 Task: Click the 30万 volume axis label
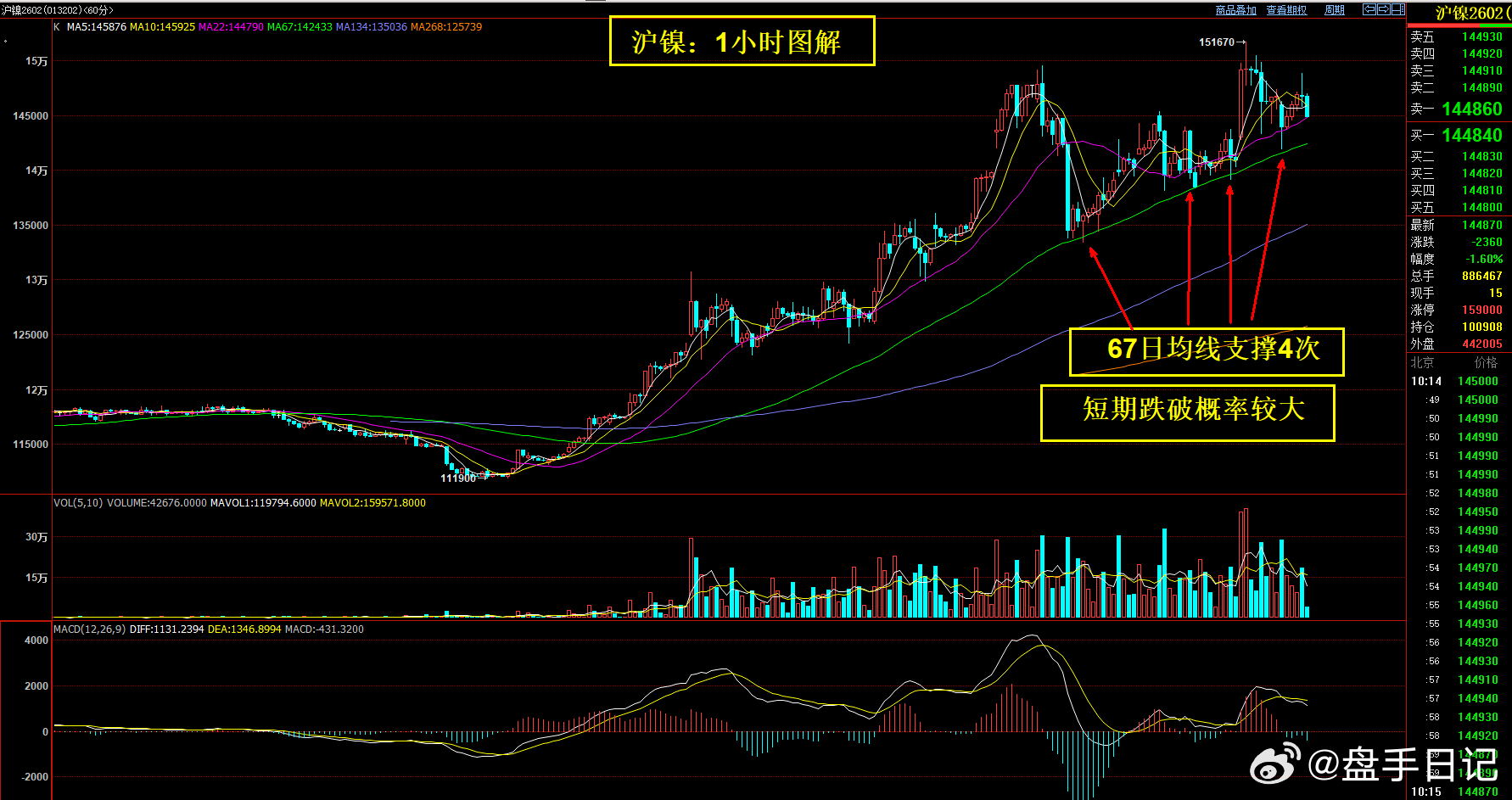[x=36, y=537]
